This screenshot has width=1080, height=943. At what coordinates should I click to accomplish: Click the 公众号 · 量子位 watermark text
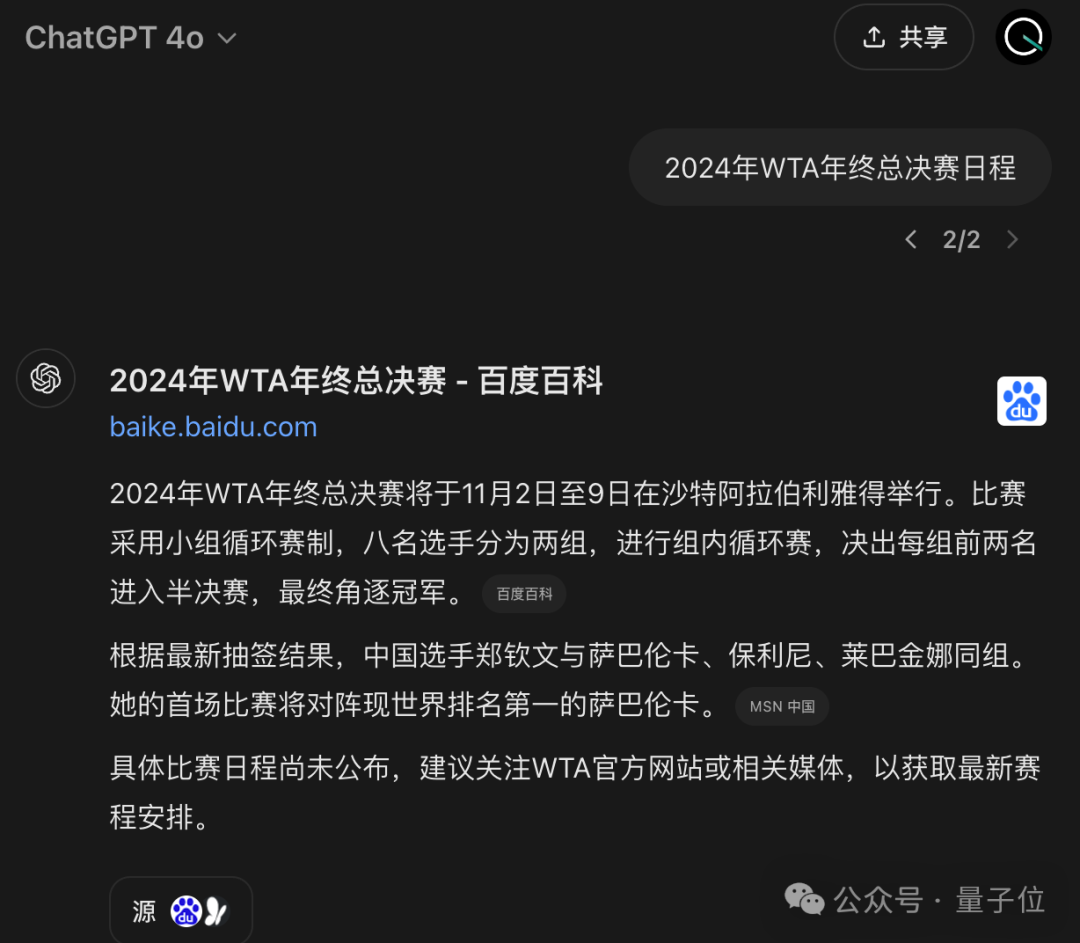[939, 900]
